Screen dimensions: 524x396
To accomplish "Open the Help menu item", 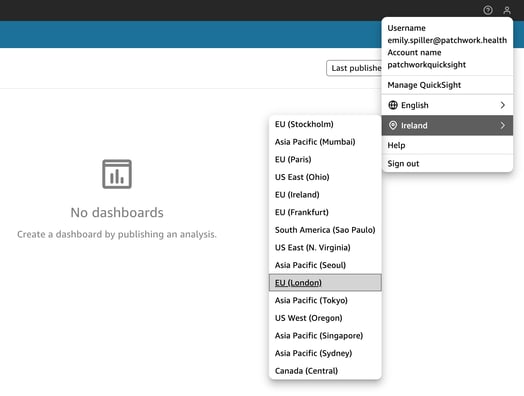I will click(447, 145).
